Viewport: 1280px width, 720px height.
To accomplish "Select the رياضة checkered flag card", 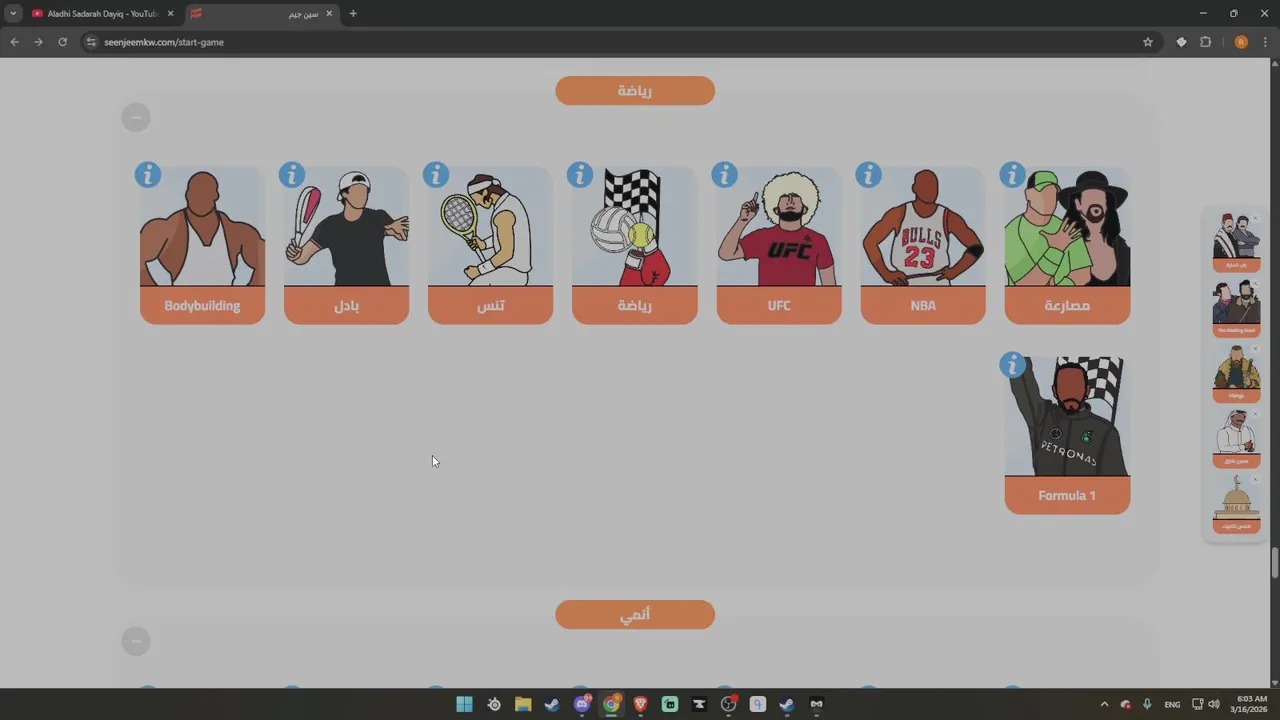I will tap(635, 245).
